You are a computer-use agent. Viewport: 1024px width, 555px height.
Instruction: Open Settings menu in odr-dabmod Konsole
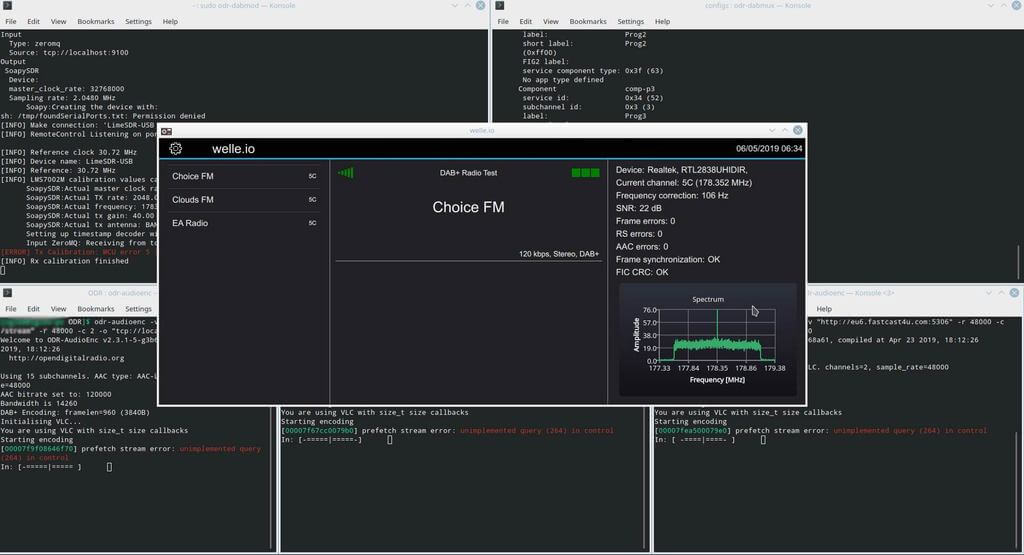click(138, 21)
